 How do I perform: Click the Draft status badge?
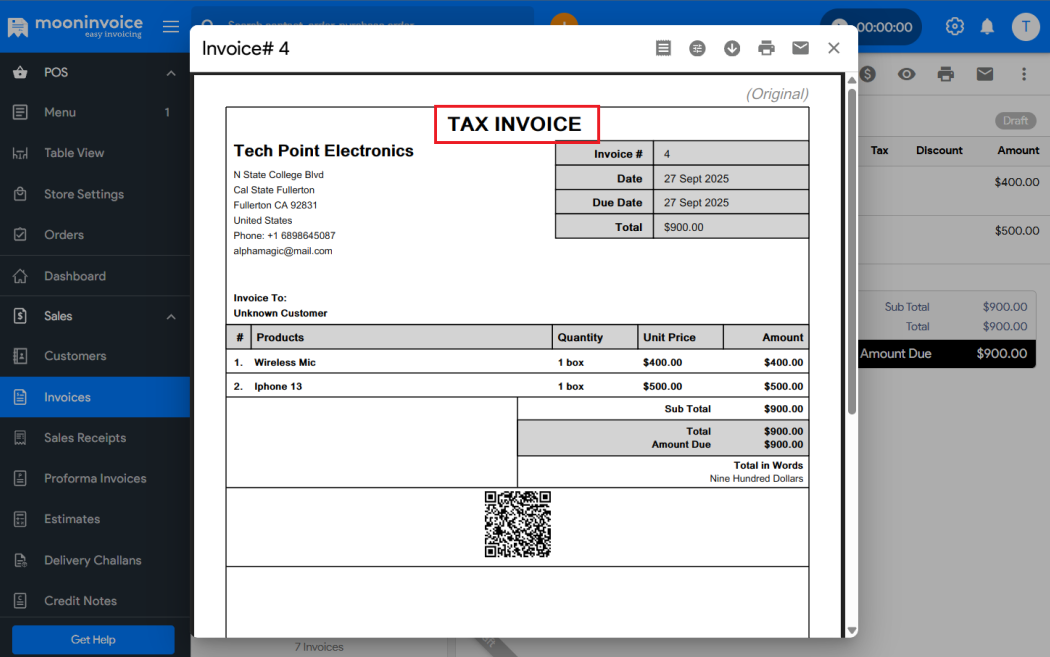[x=1014, y=120]
